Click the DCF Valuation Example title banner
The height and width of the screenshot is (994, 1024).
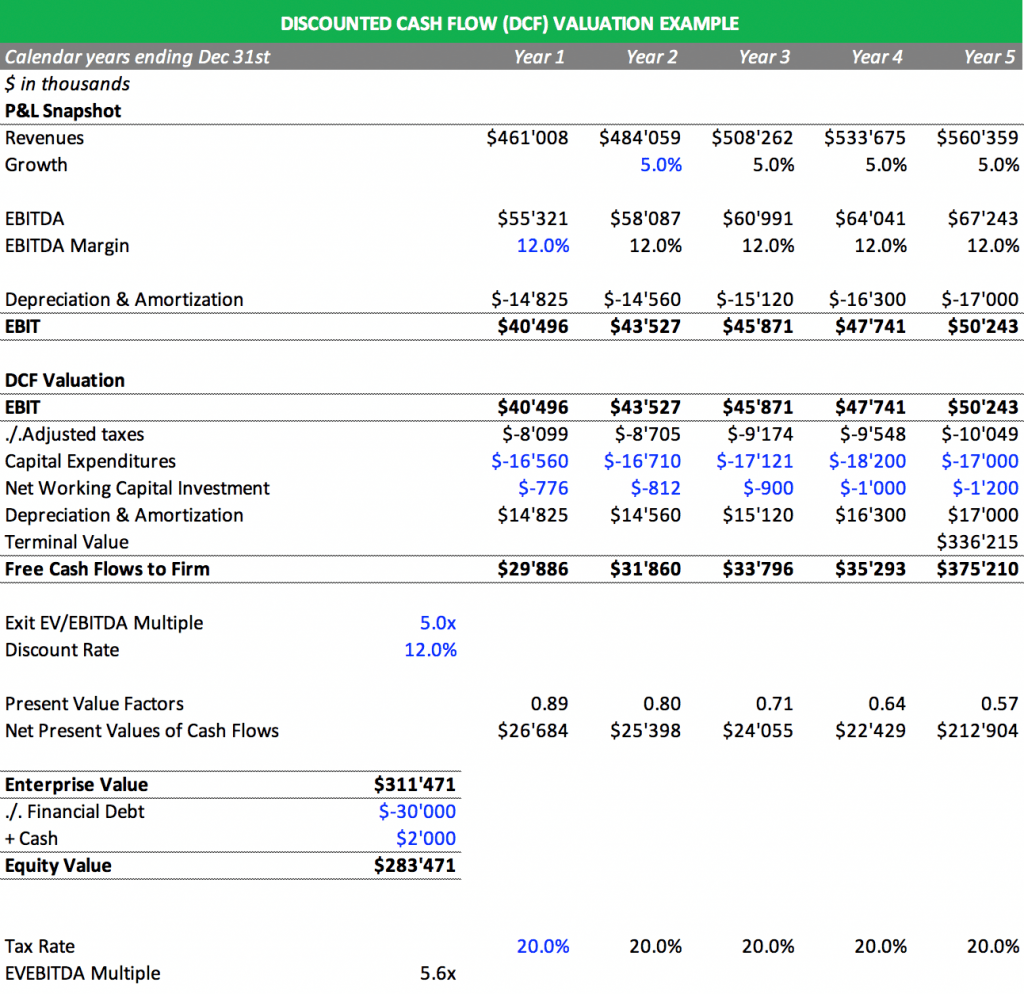tap(512, 23)
